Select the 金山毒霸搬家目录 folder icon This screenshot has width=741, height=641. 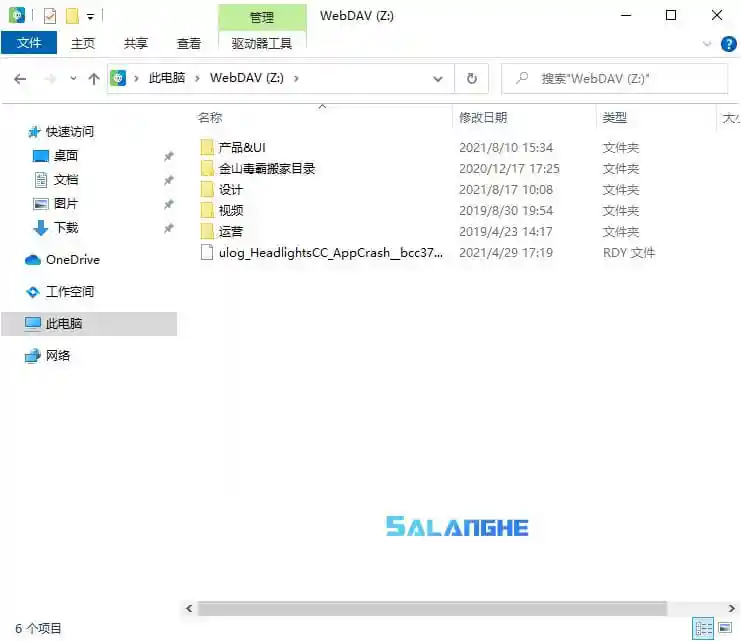point(207,168)
